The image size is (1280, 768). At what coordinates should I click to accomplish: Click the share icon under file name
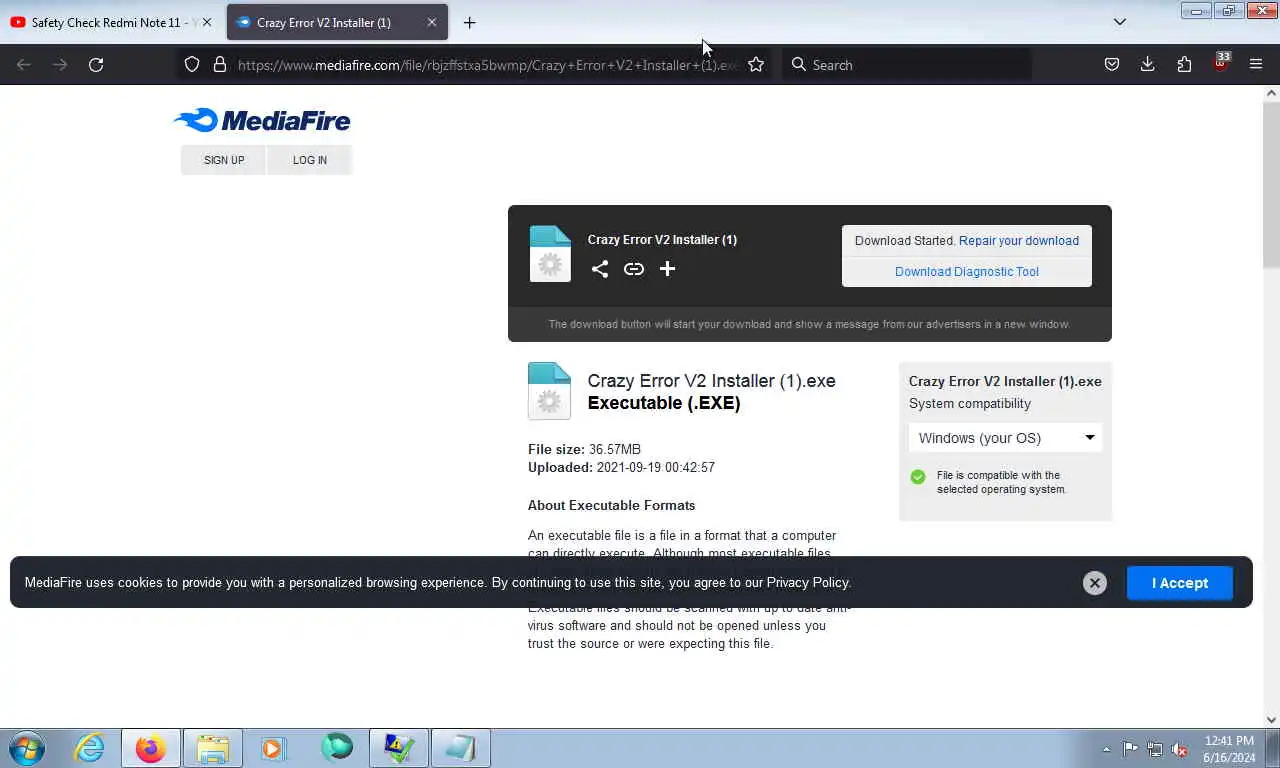[599, 269]
